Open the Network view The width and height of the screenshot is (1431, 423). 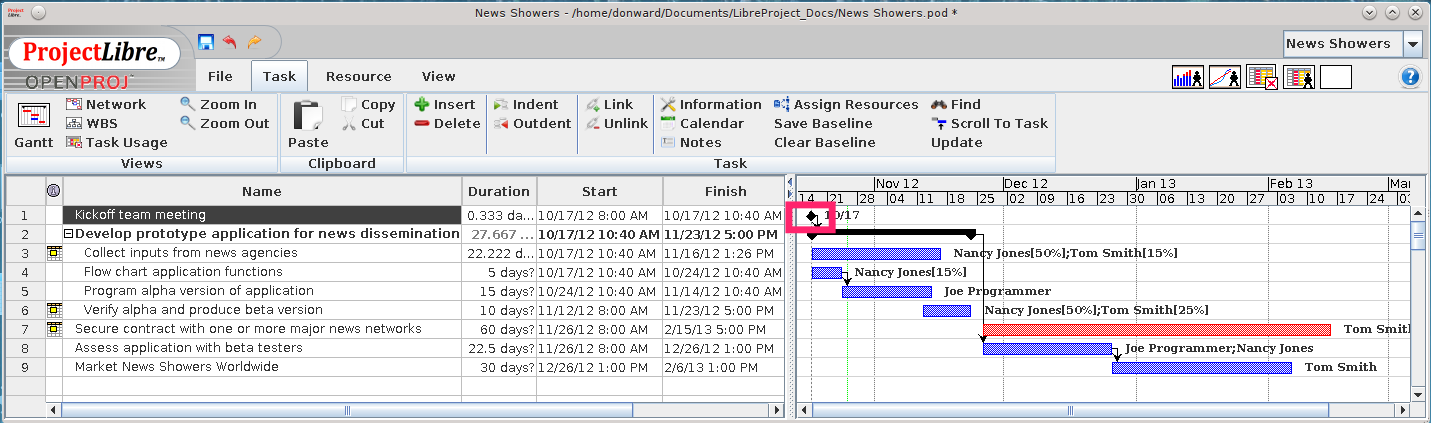tap(106, 104)
